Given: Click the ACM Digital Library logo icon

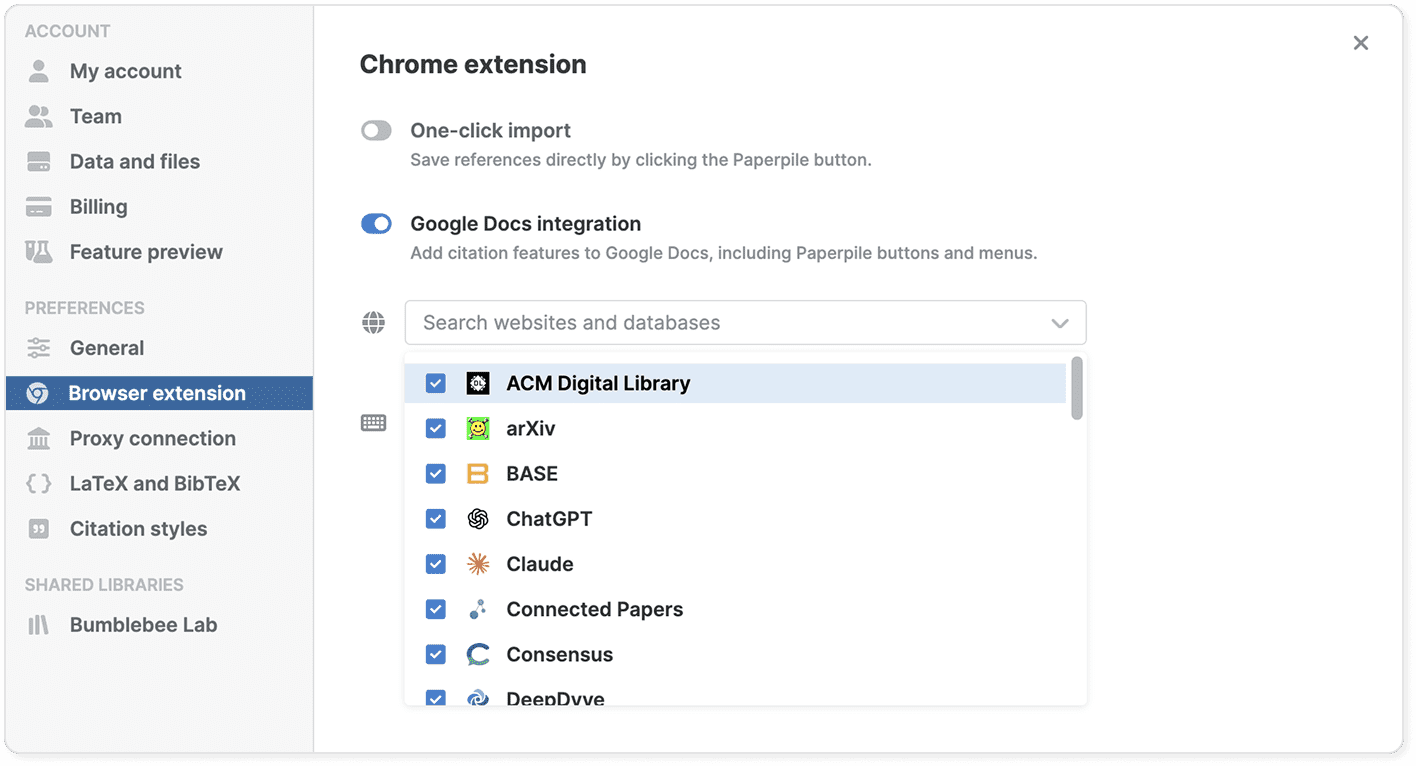Looking at the screenshot, I should click(x=478, y=383).
